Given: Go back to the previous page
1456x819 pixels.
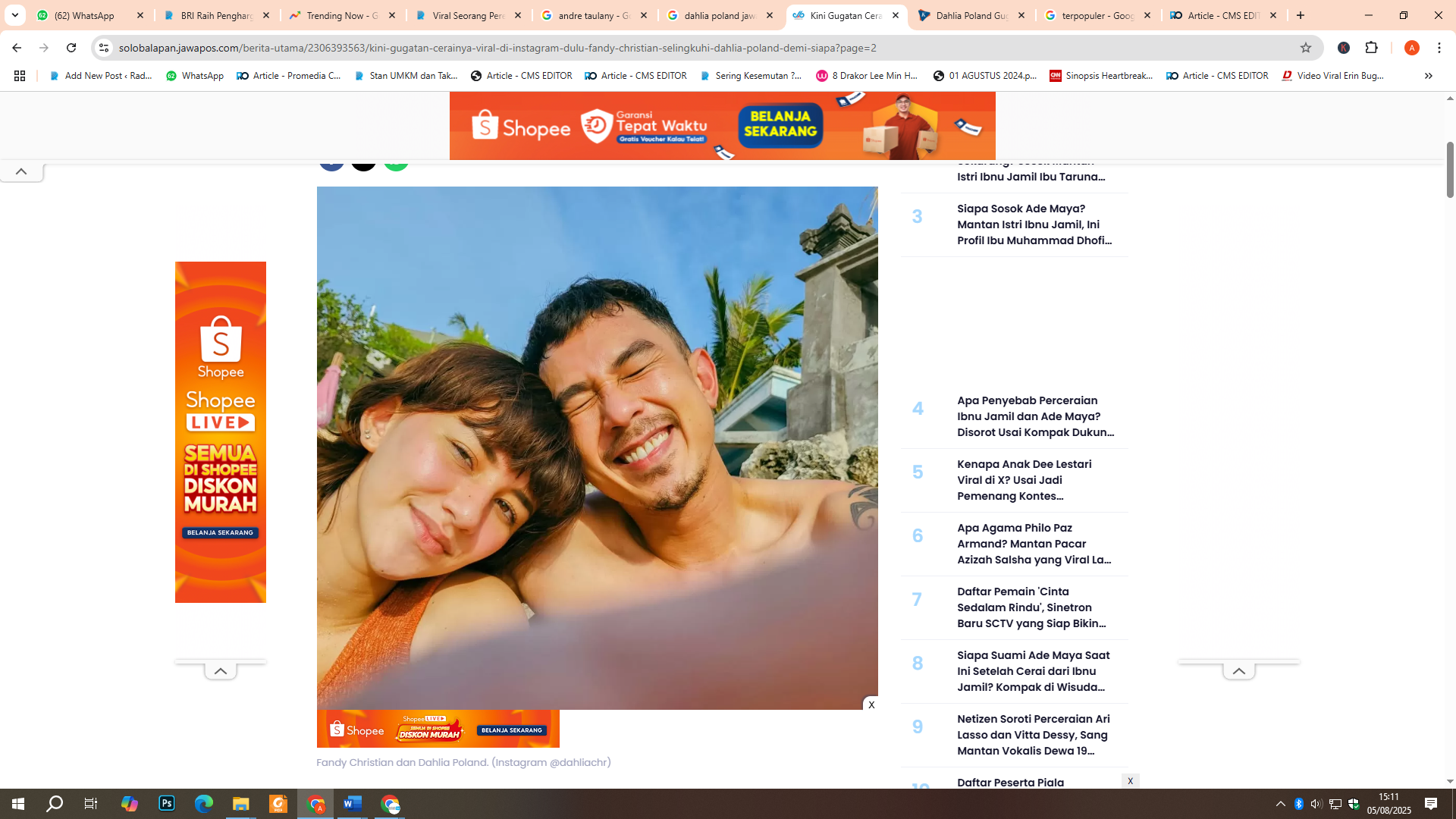Looking at the screenshot, I should click(17, 48).
